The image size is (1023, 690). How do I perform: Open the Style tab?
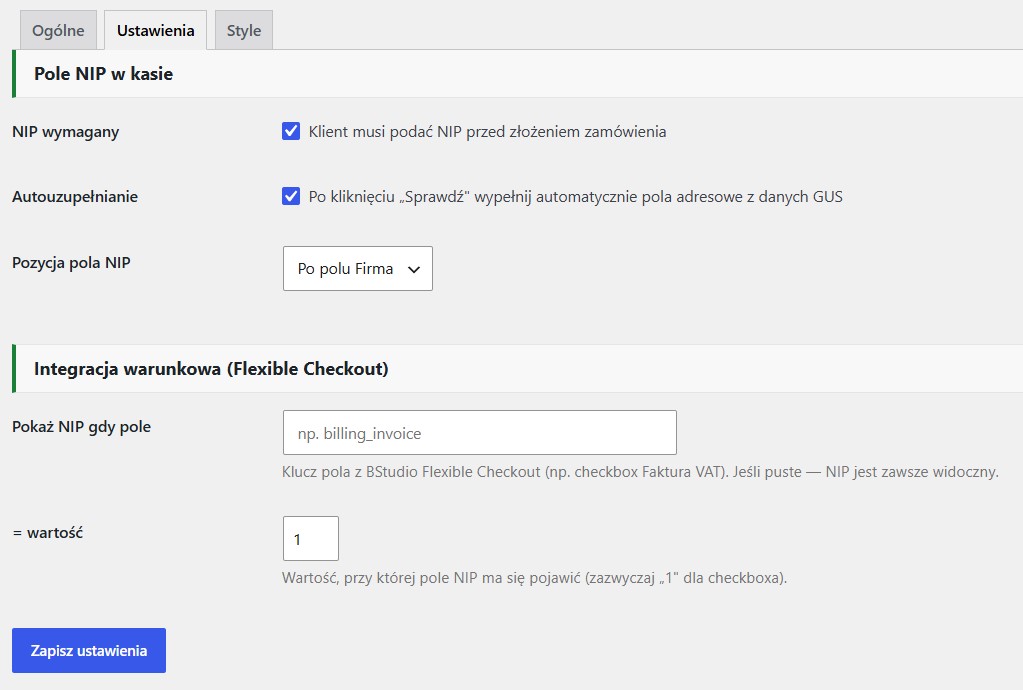click(x=243, y=30)
